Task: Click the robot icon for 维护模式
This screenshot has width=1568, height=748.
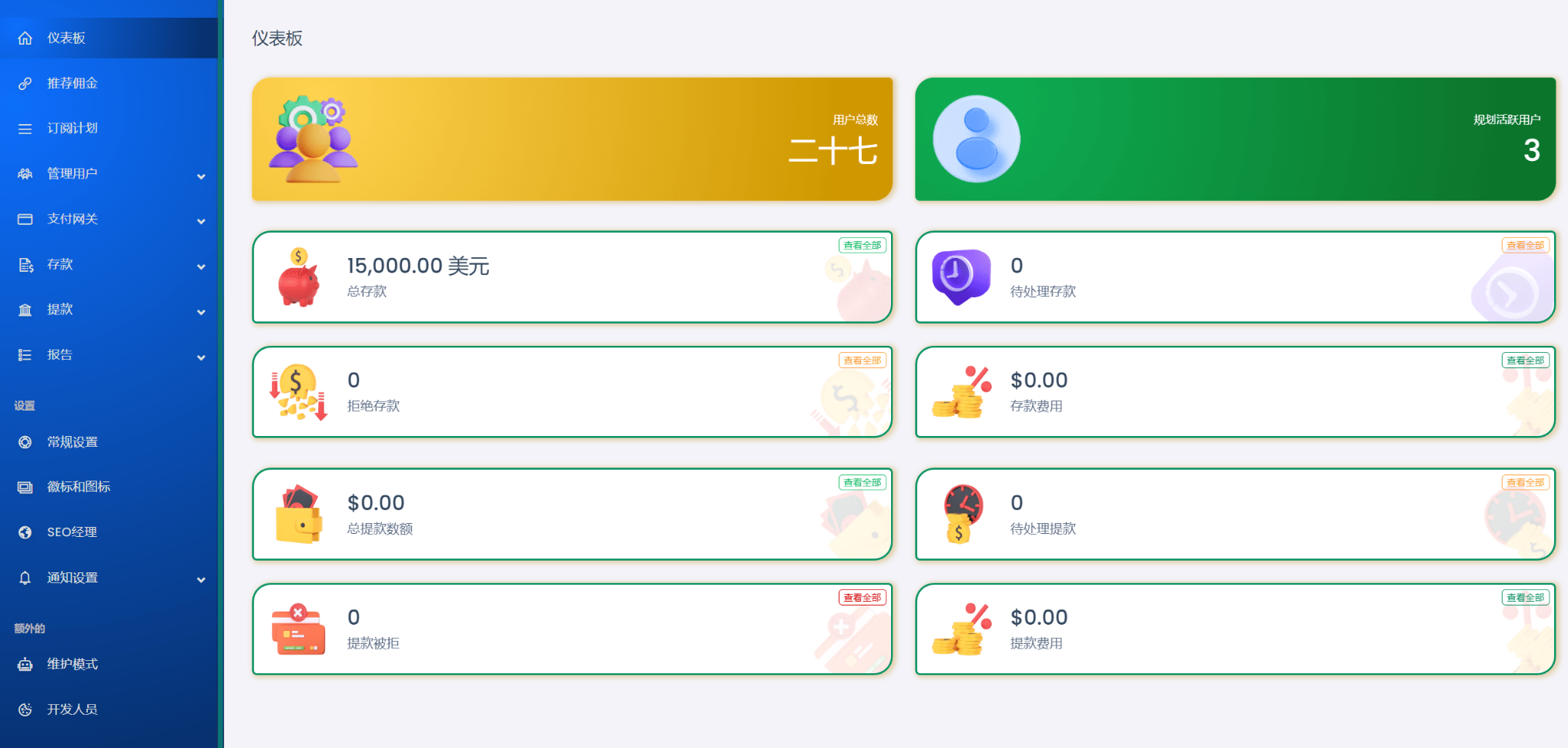Action: (25, 664)
